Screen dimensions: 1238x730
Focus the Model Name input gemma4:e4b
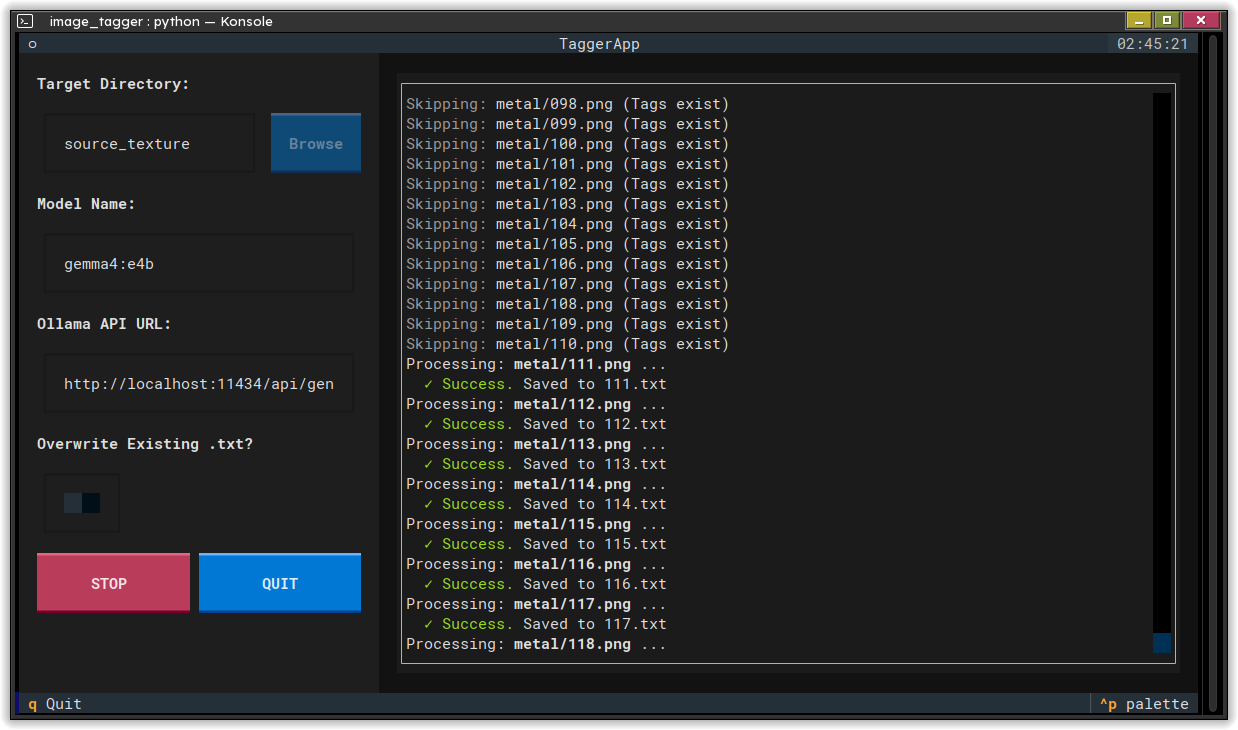pos(199,264)
